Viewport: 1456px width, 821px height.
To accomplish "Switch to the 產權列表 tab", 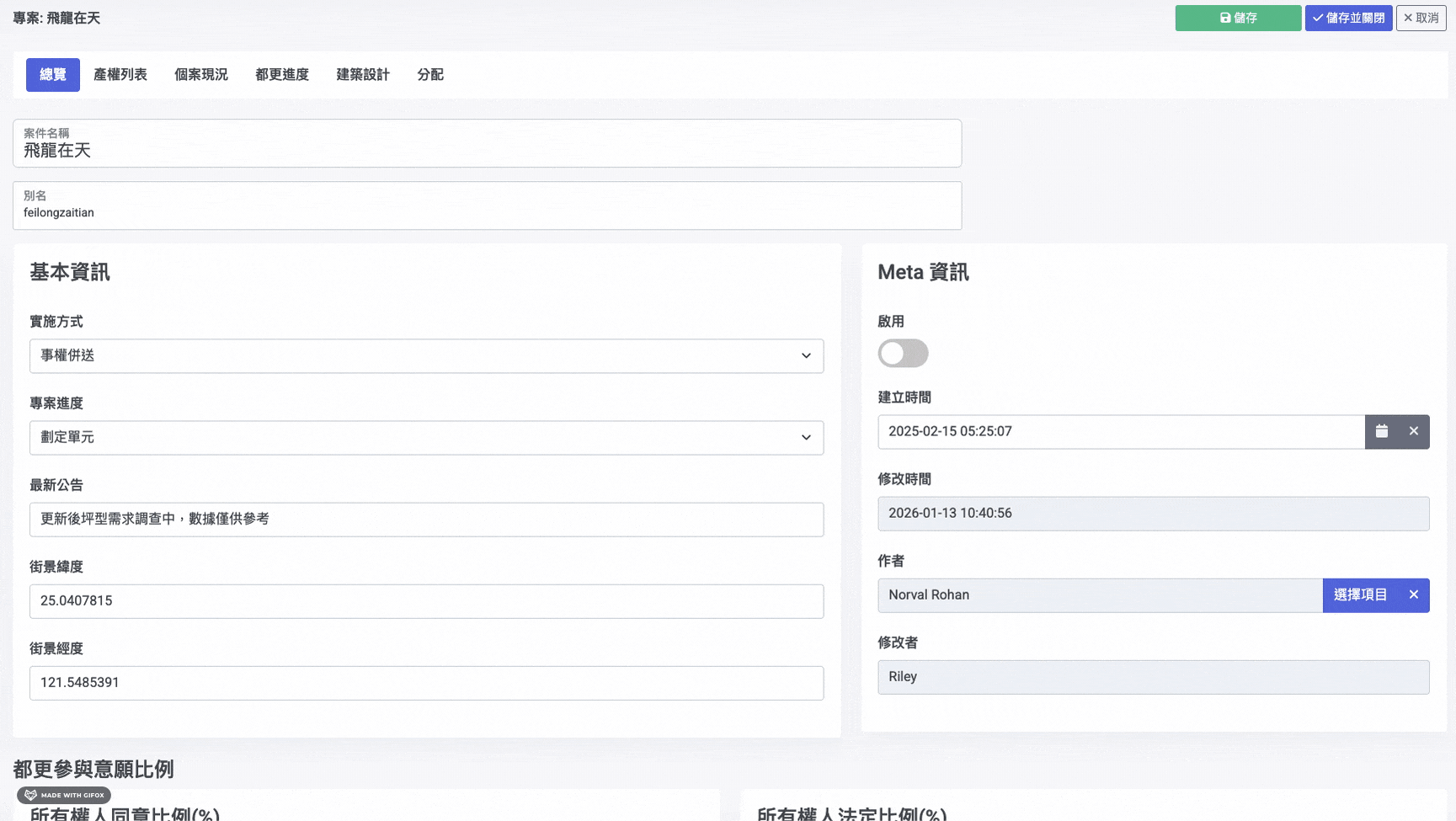I will coord(120,75).
